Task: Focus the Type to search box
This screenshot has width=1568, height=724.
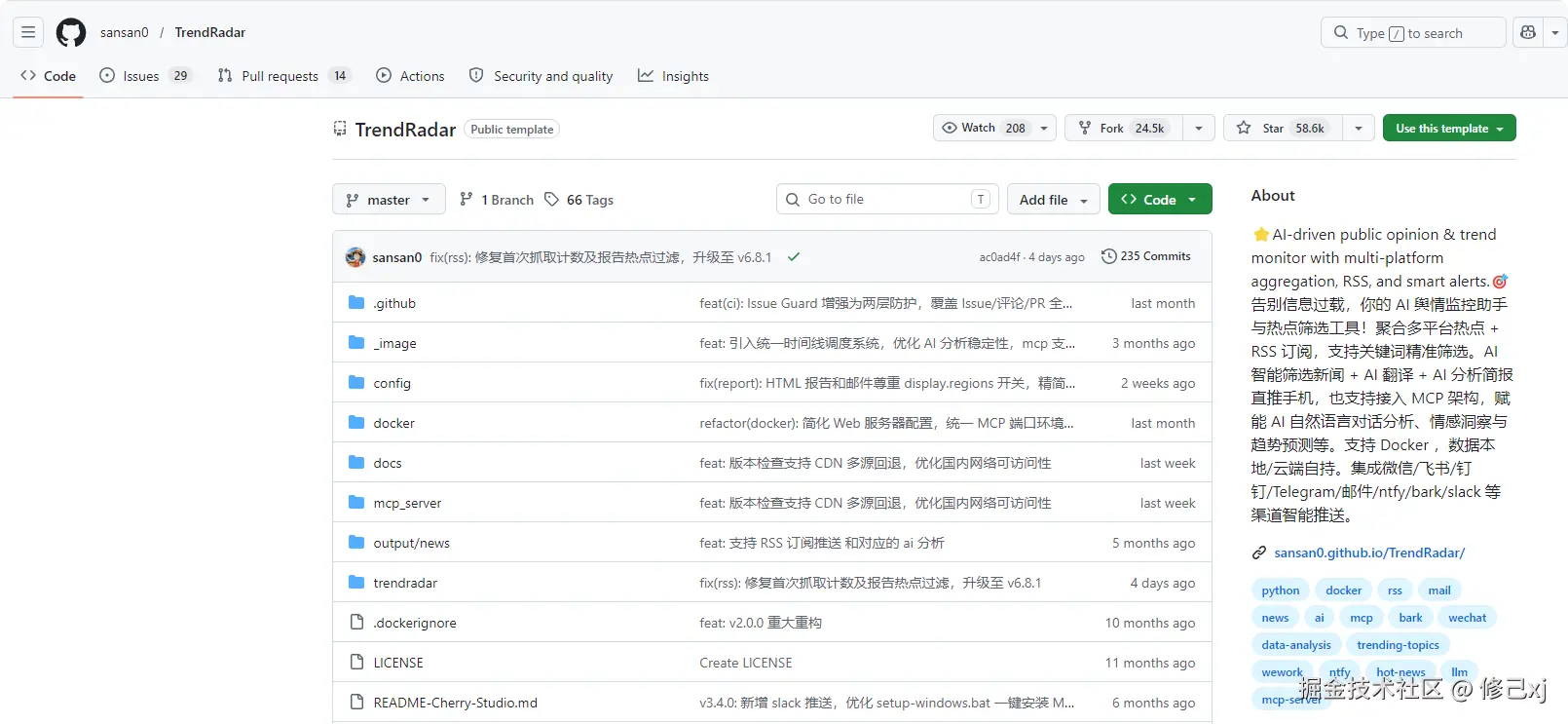Action: pyautogui.click(x=1413, y=32)
